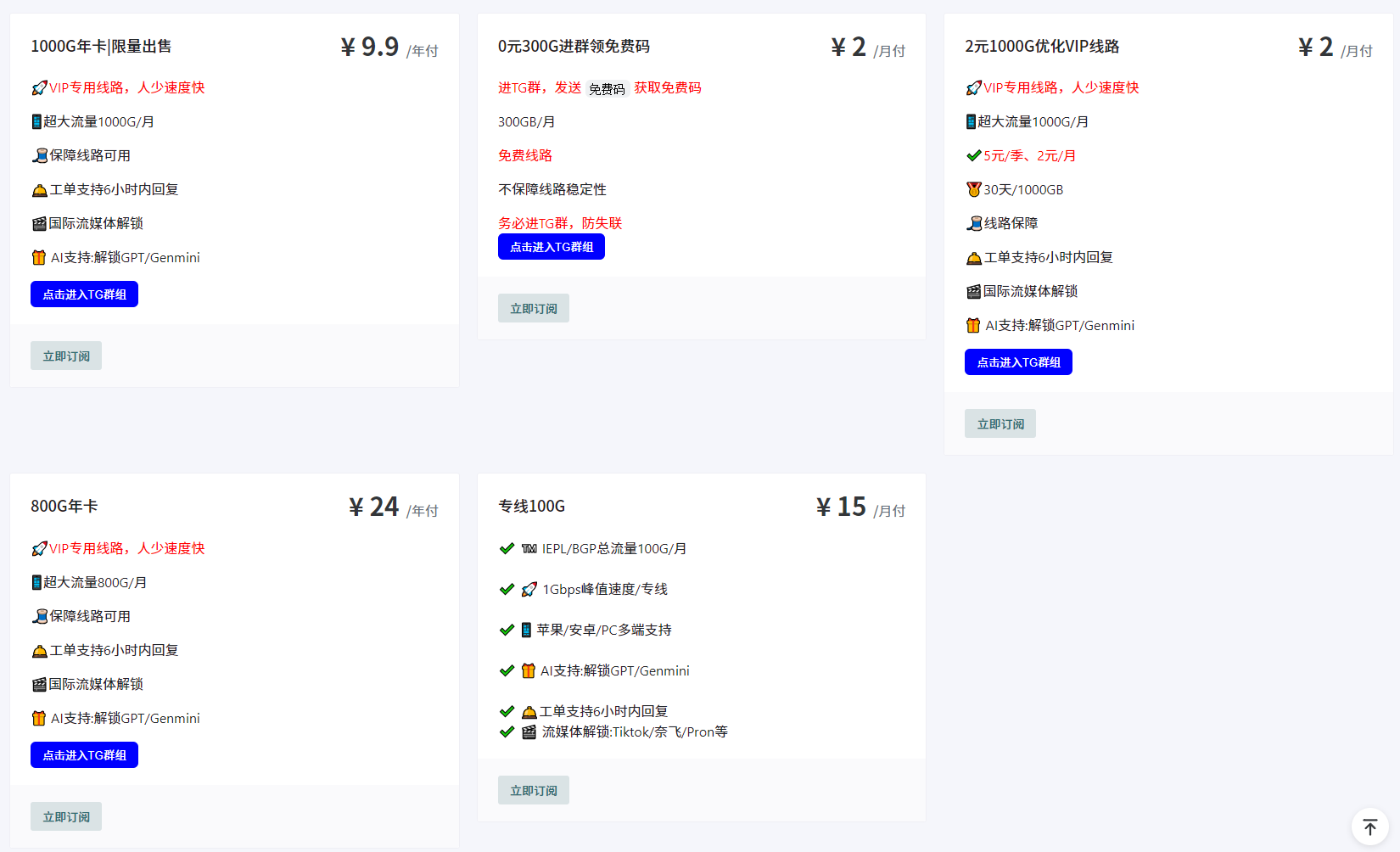The height and width of the screenshot is (852, 1400).
Task: Click phone icon beside 超大流量800G/月
Action: point(36,582)
